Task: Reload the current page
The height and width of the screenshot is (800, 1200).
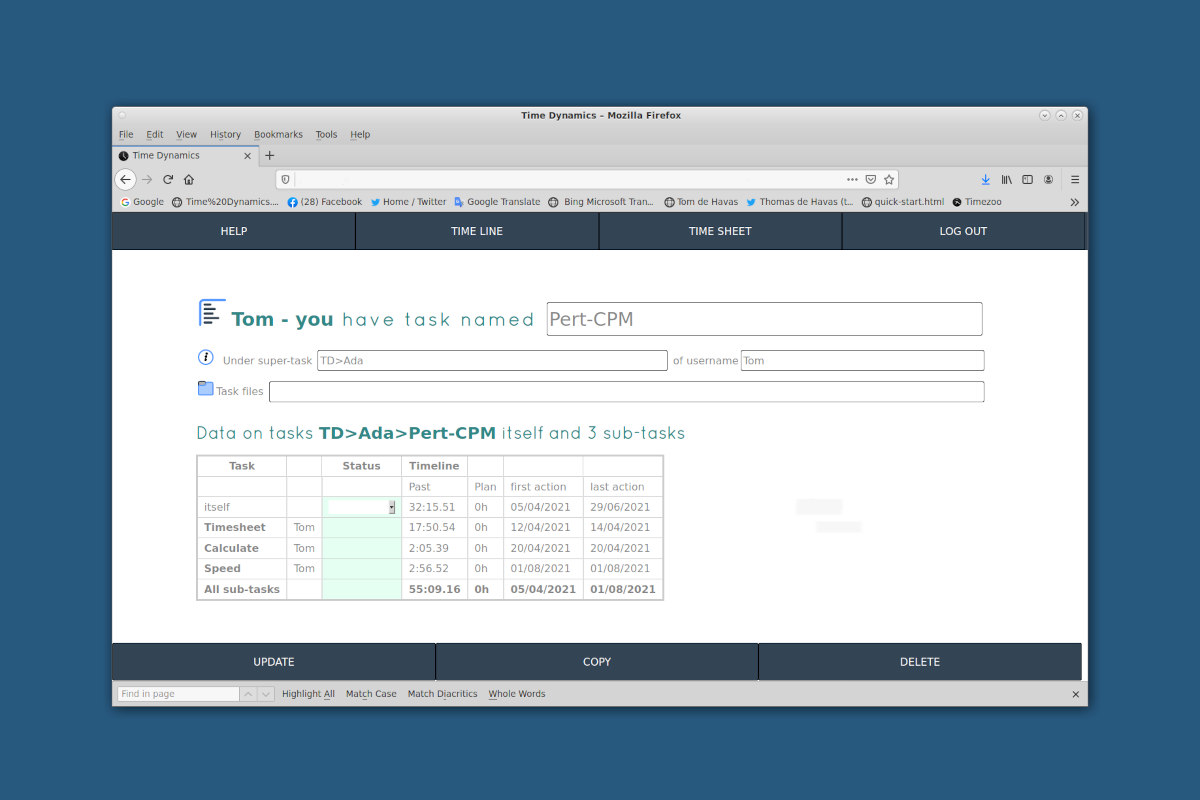Action: pyautogui.click(x=168, y=179)
